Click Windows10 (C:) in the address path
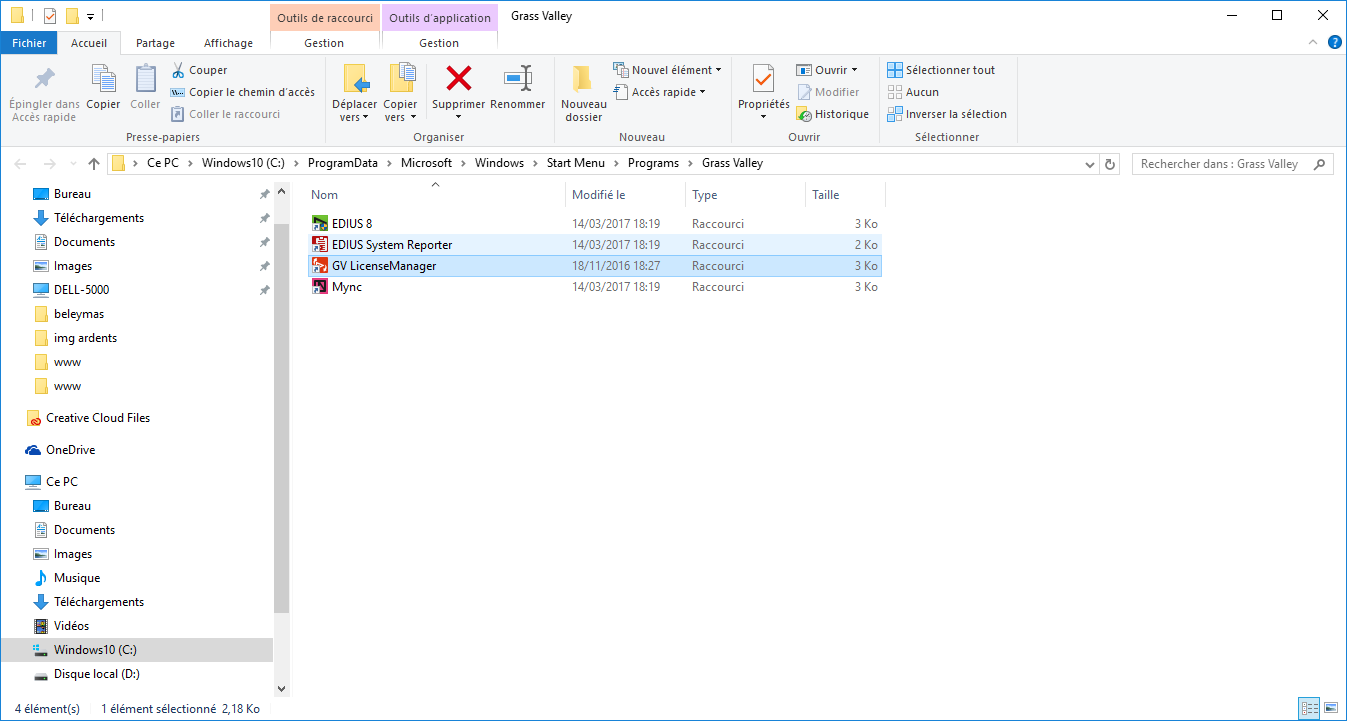The image size is (1347, 721). [x=244, y=163]
